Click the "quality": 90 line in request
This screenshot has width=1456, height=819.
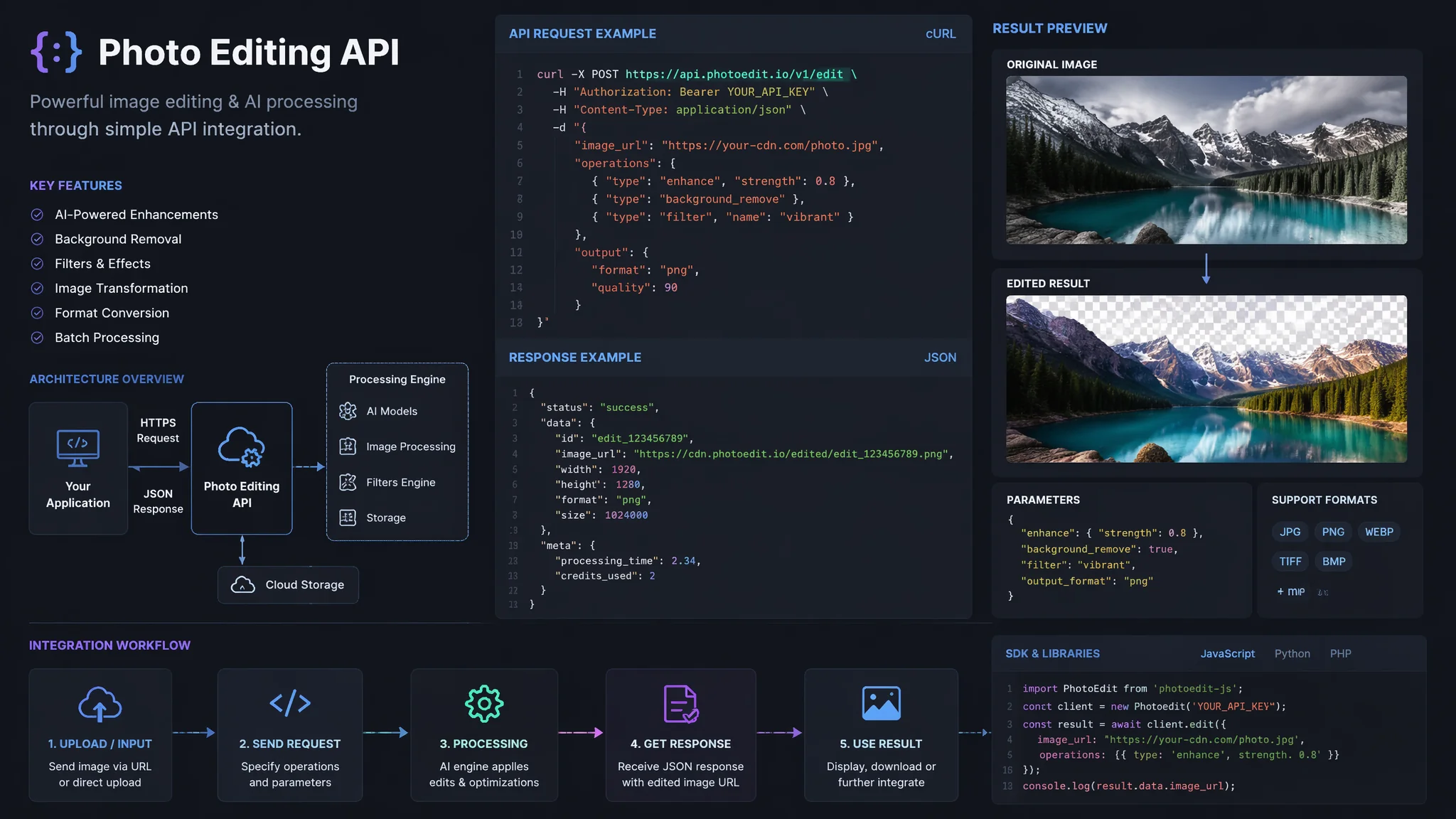(634, 287)
